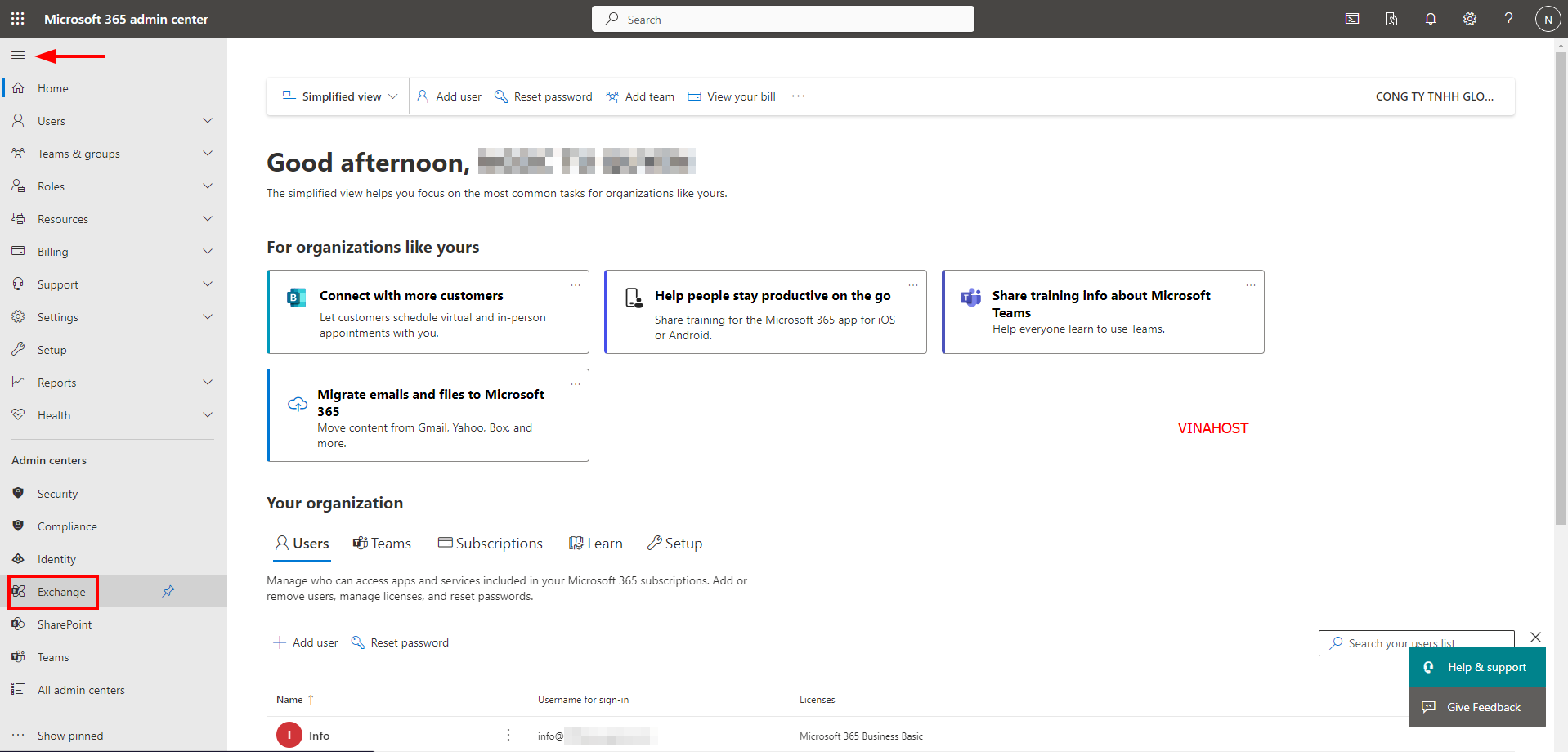Open the settings gear in header
The height and width of the screenshot is (752, 1568).
click(1469, 19)
